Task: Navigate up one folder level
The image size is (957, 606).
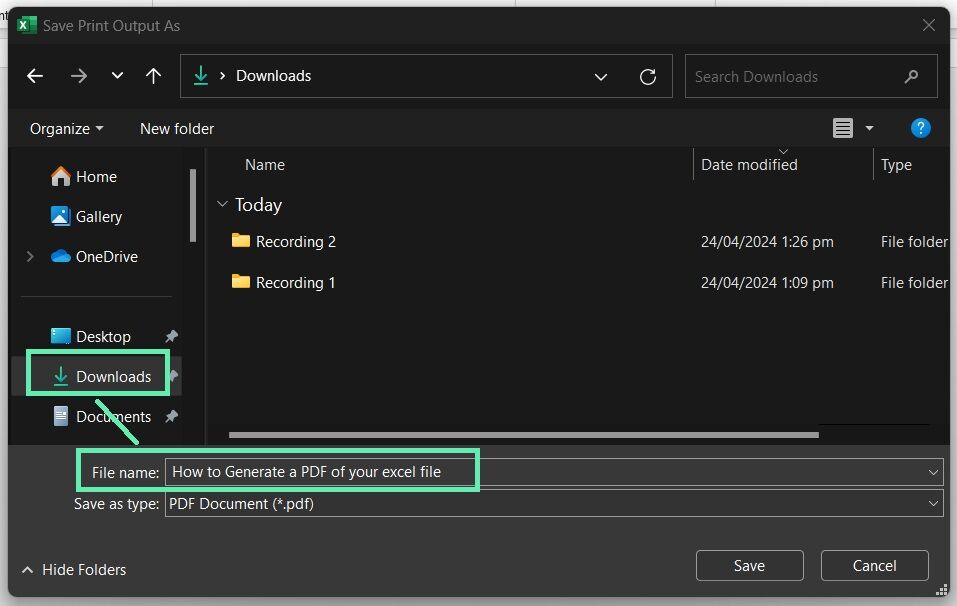Action: [153, 76]
